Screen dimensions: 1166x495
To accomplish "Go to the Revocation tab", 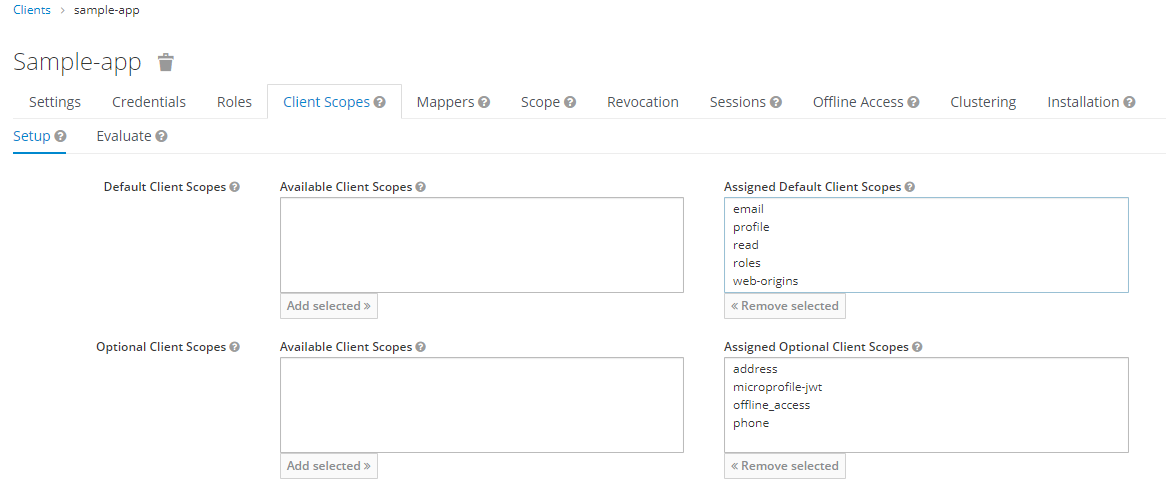I will 643,102.
